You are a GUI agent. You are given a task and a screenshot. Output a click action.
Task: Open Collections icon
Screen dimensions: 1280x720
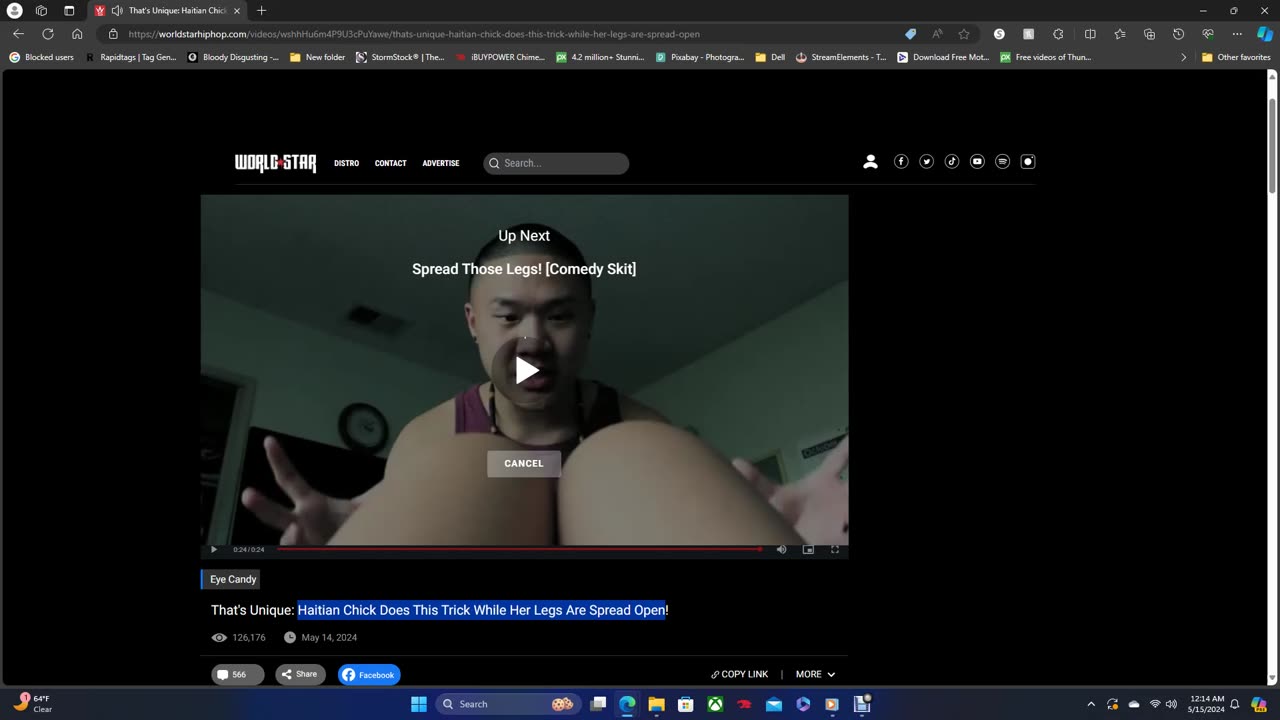coord(1149,34)
